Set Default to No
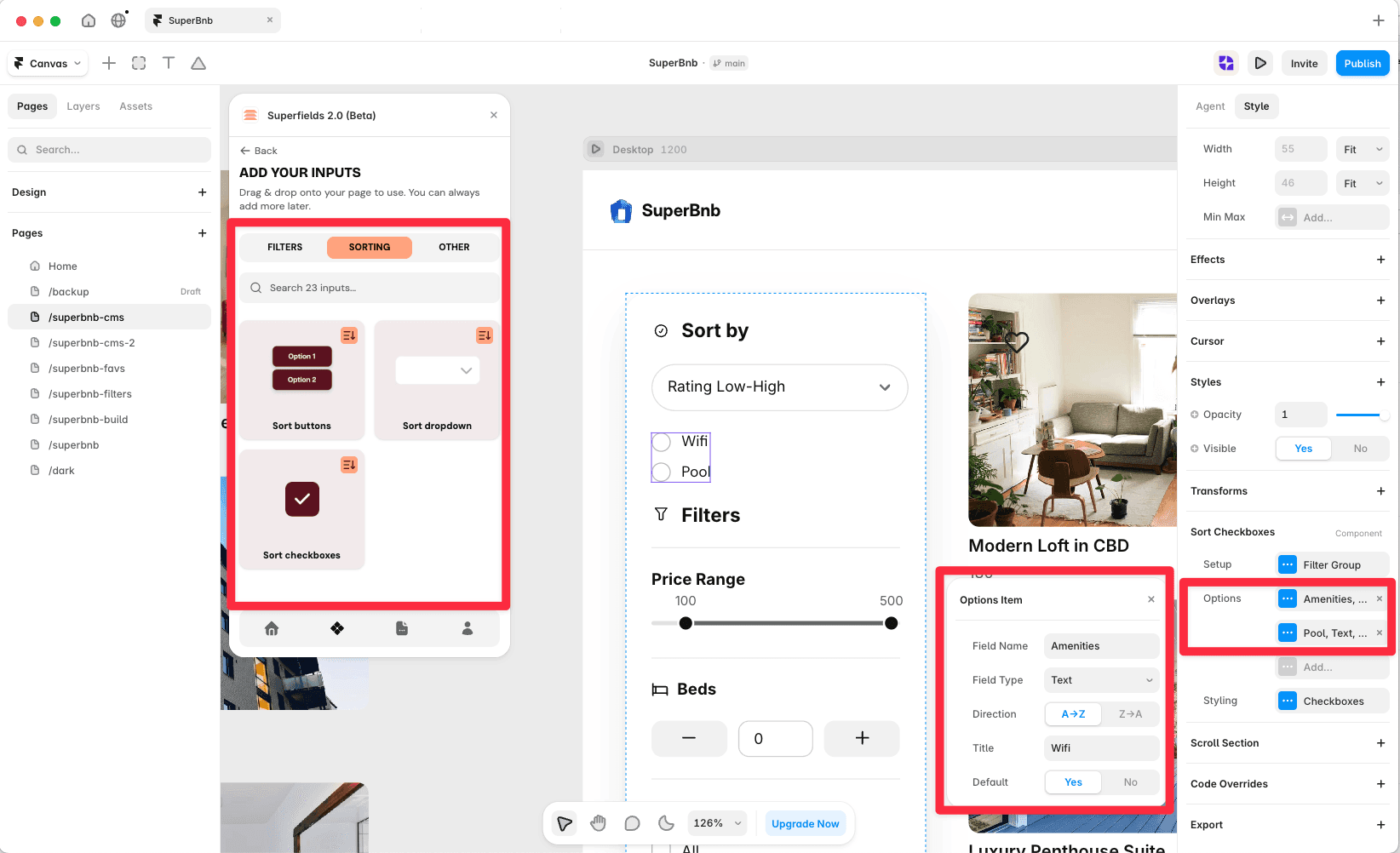 (x=1130, y=782)
